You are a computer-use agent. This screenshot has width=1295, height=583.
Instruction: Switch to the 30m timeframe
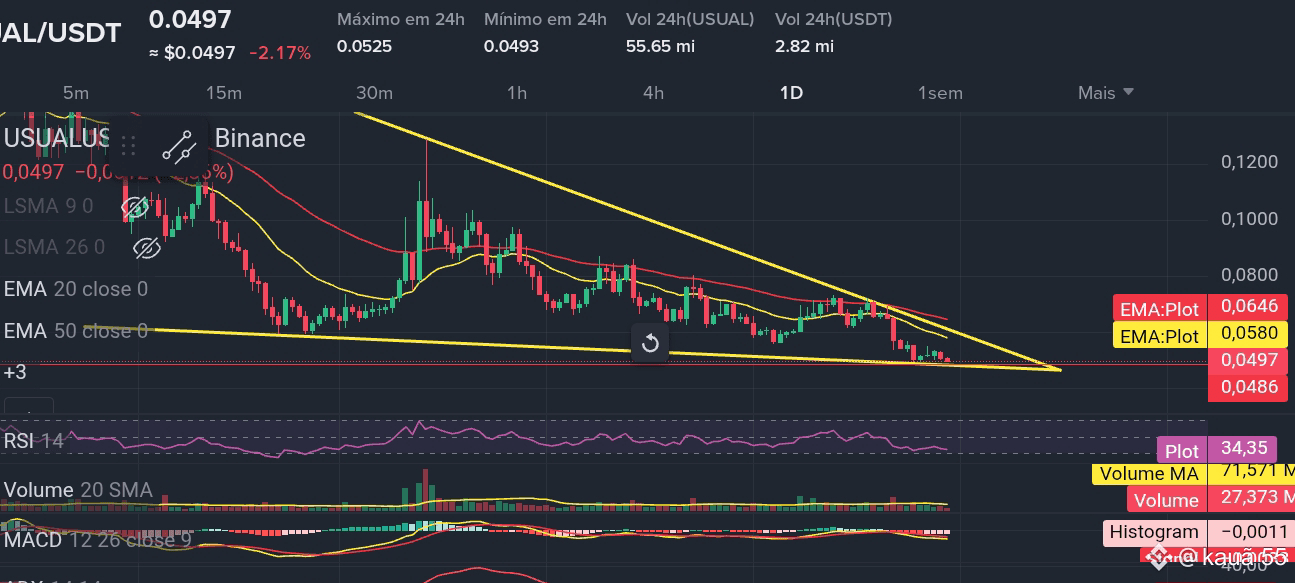(374, 93)
